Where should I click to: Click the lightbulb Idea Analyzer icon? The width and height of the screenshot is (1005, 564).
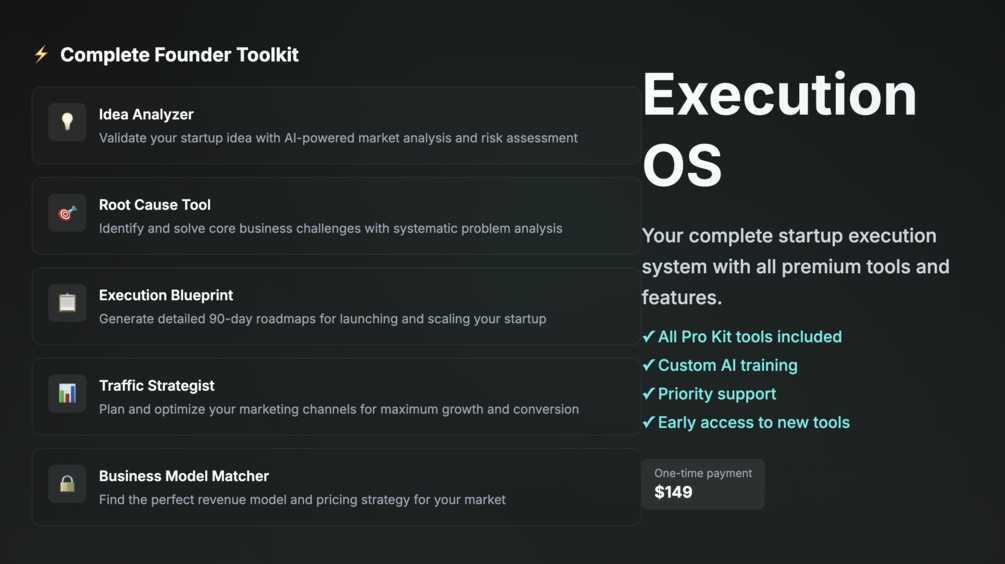point(67,122)
